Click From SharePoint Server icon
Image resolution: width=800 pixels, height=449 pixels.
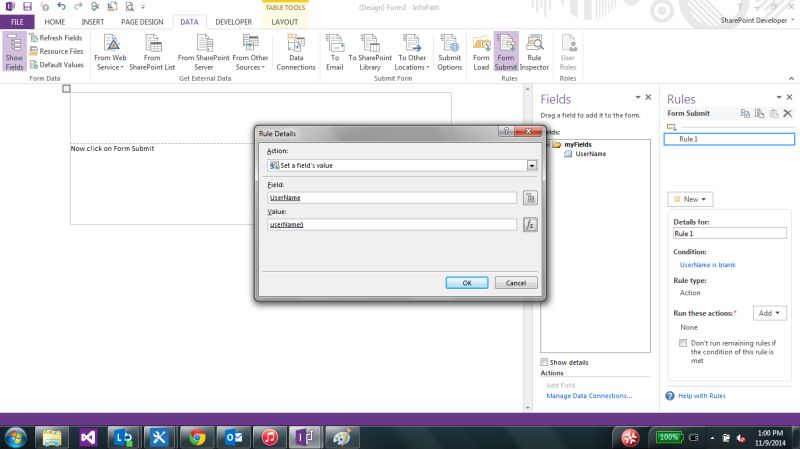(x=204, y=52)
